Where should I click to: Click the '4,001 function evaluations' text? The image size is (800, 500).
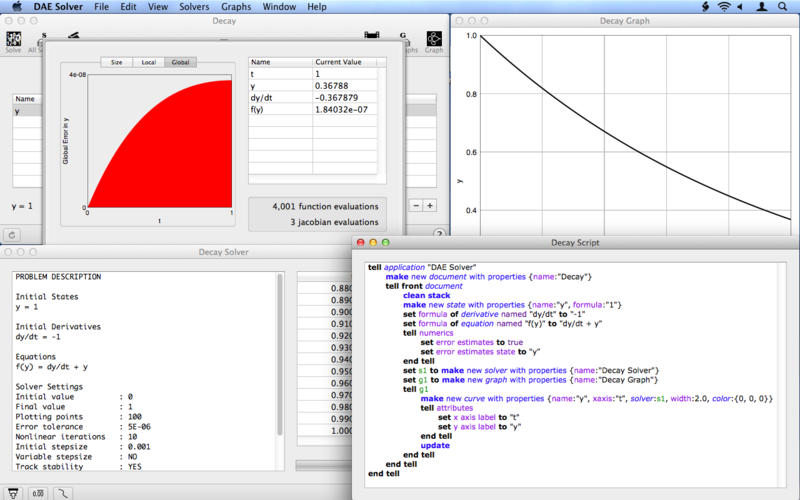(325, 207)
